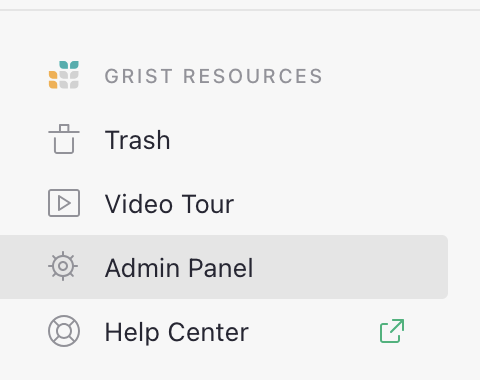This screenshot has height=380, width=480.
Task: Click the word Panel in Admin Panel
Action: click(x=221, y=268)
